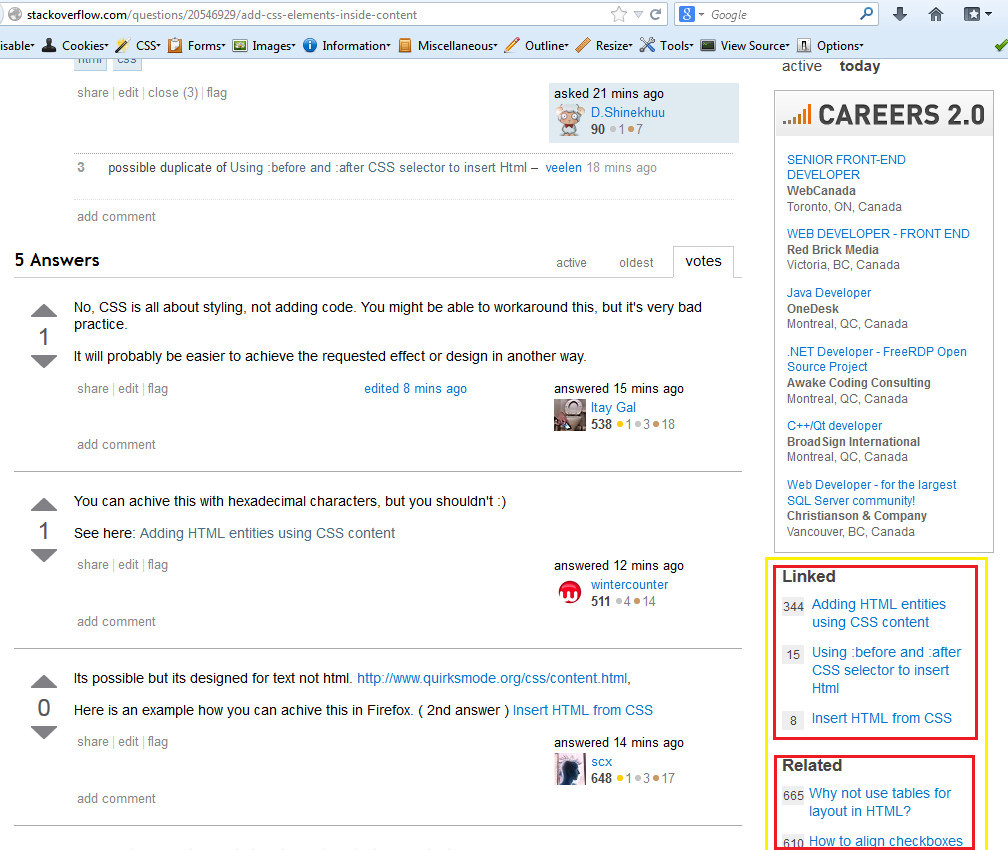Reload the page with the refresh icon

656,14
